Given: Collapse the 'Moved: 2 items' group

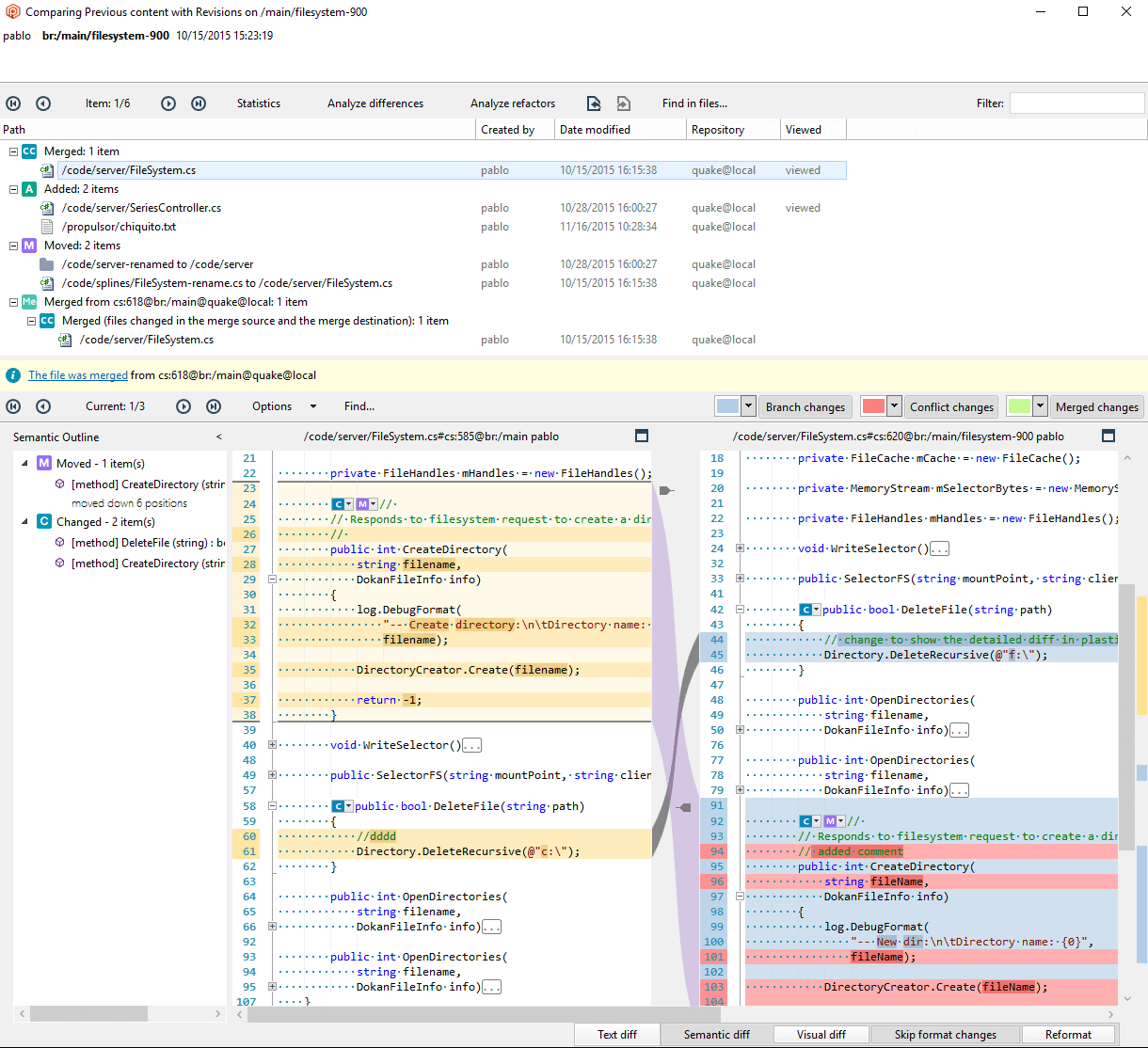Looking at the screenshot, I should point(14,246).
